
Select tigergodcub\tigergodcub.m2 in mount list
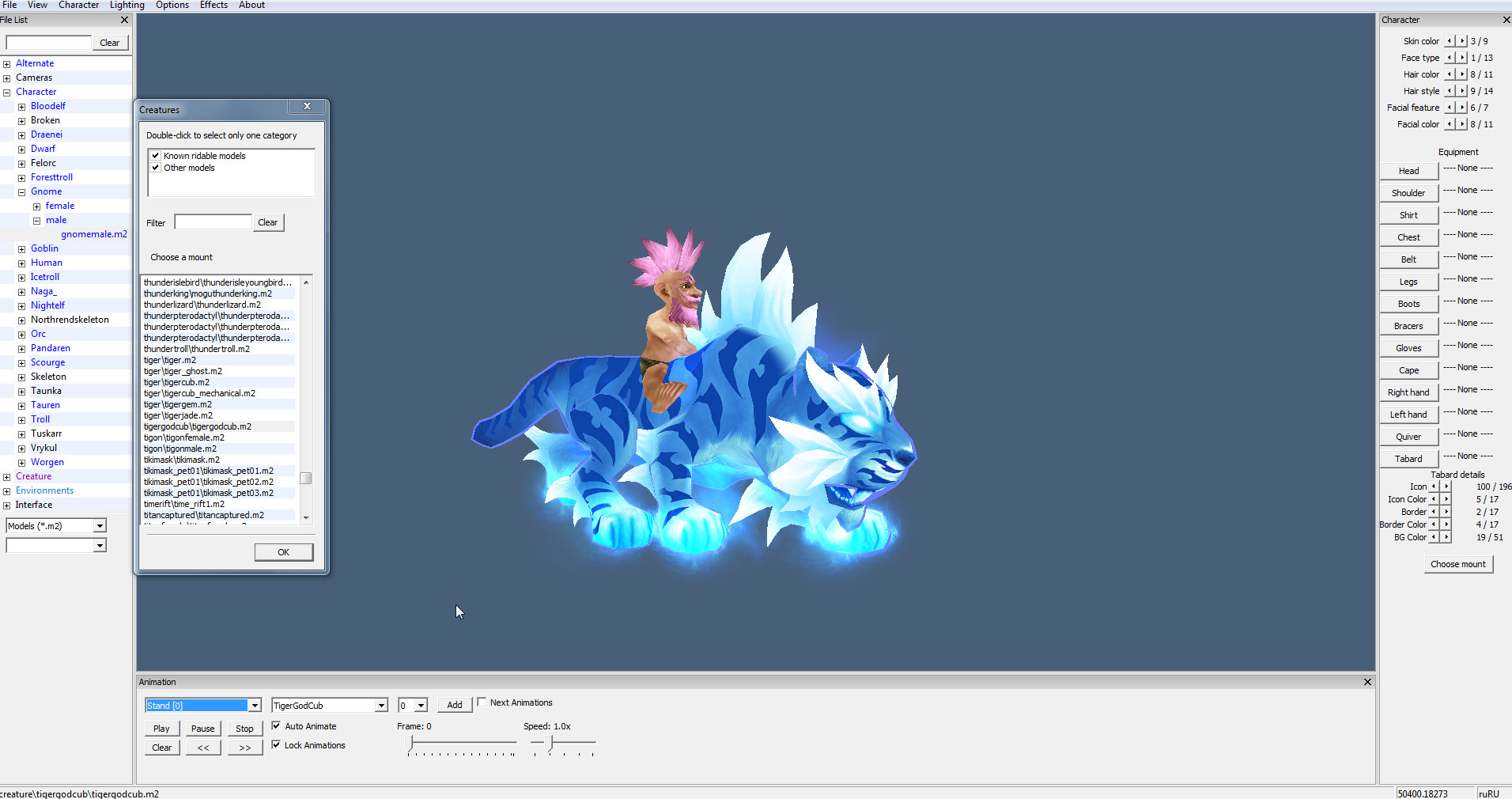(x=219, y=426)
